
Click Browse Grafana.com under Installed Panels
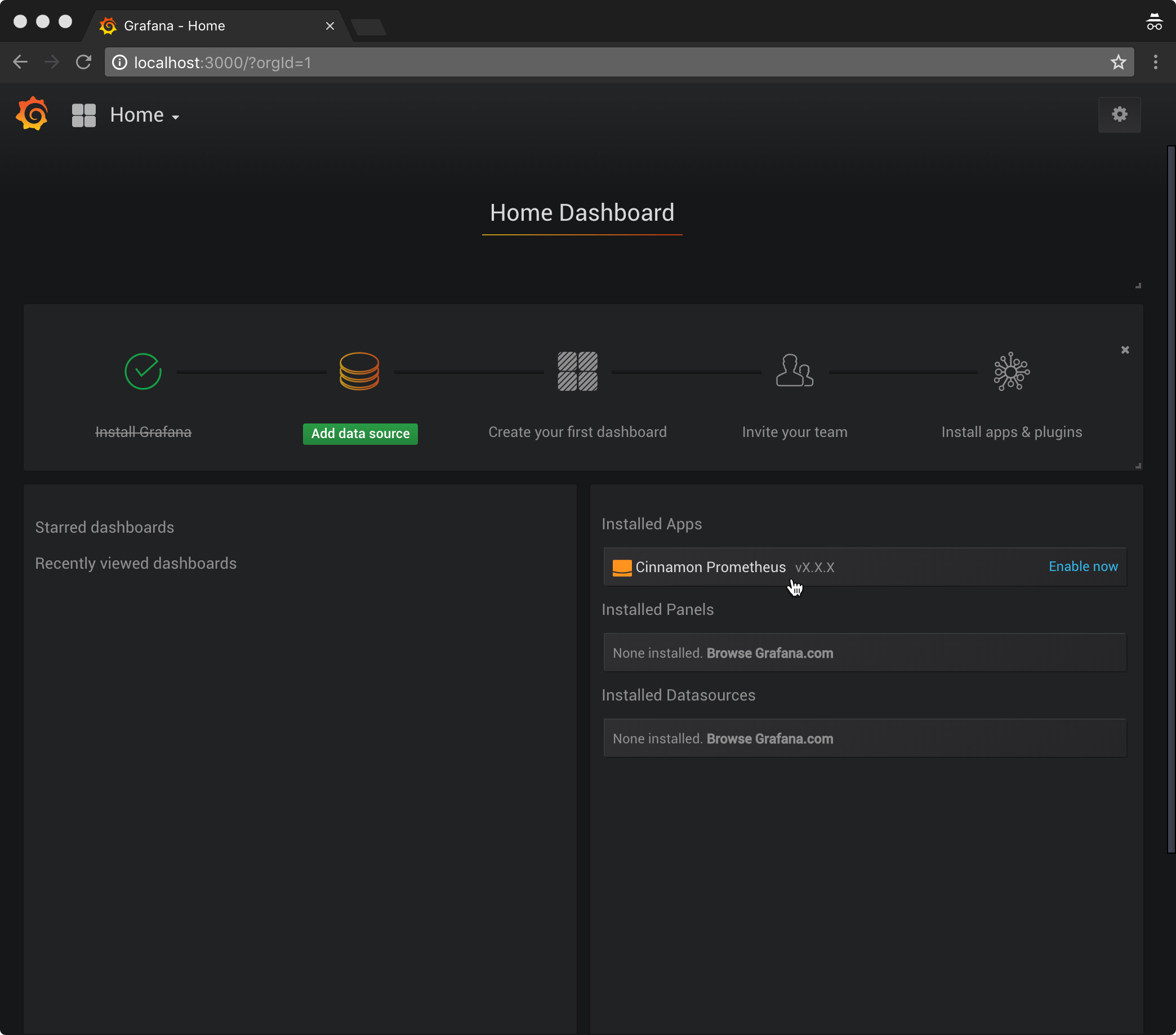coord(769,653)
